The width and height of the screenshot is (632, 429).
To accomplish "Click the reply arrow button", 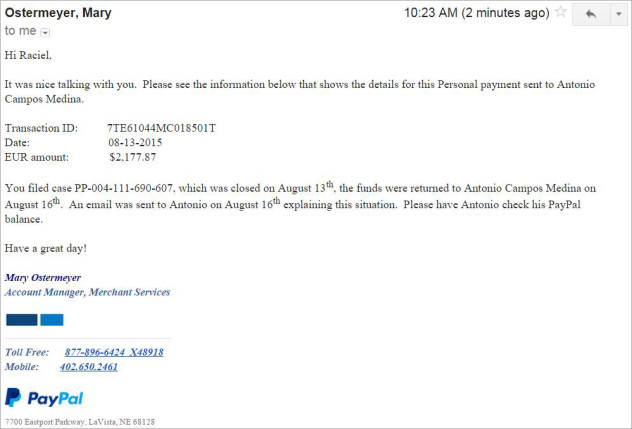I will (590, 14).
